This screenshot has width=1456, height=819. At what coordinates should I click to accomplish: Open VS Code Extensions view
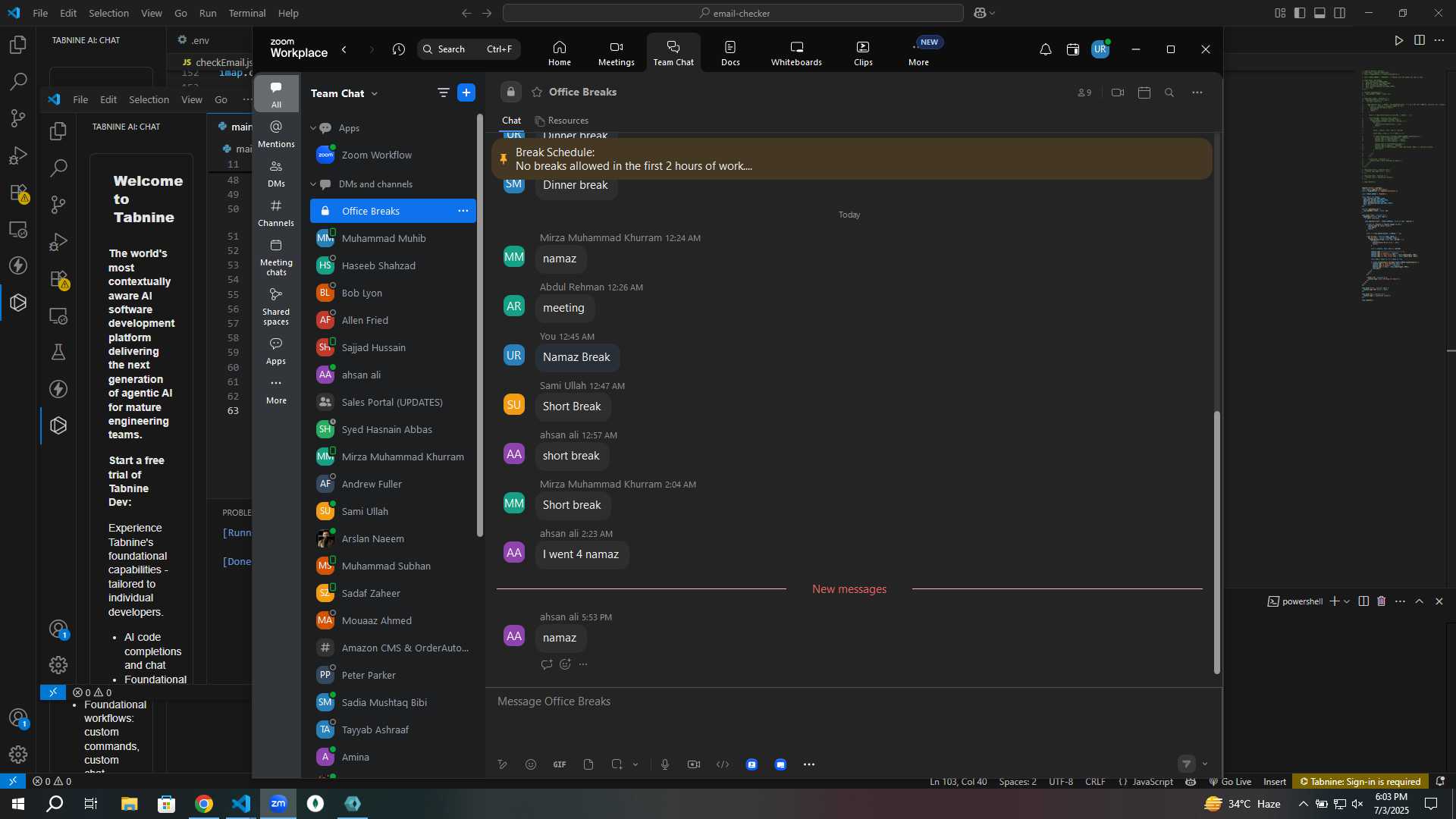tap(18, 193)
